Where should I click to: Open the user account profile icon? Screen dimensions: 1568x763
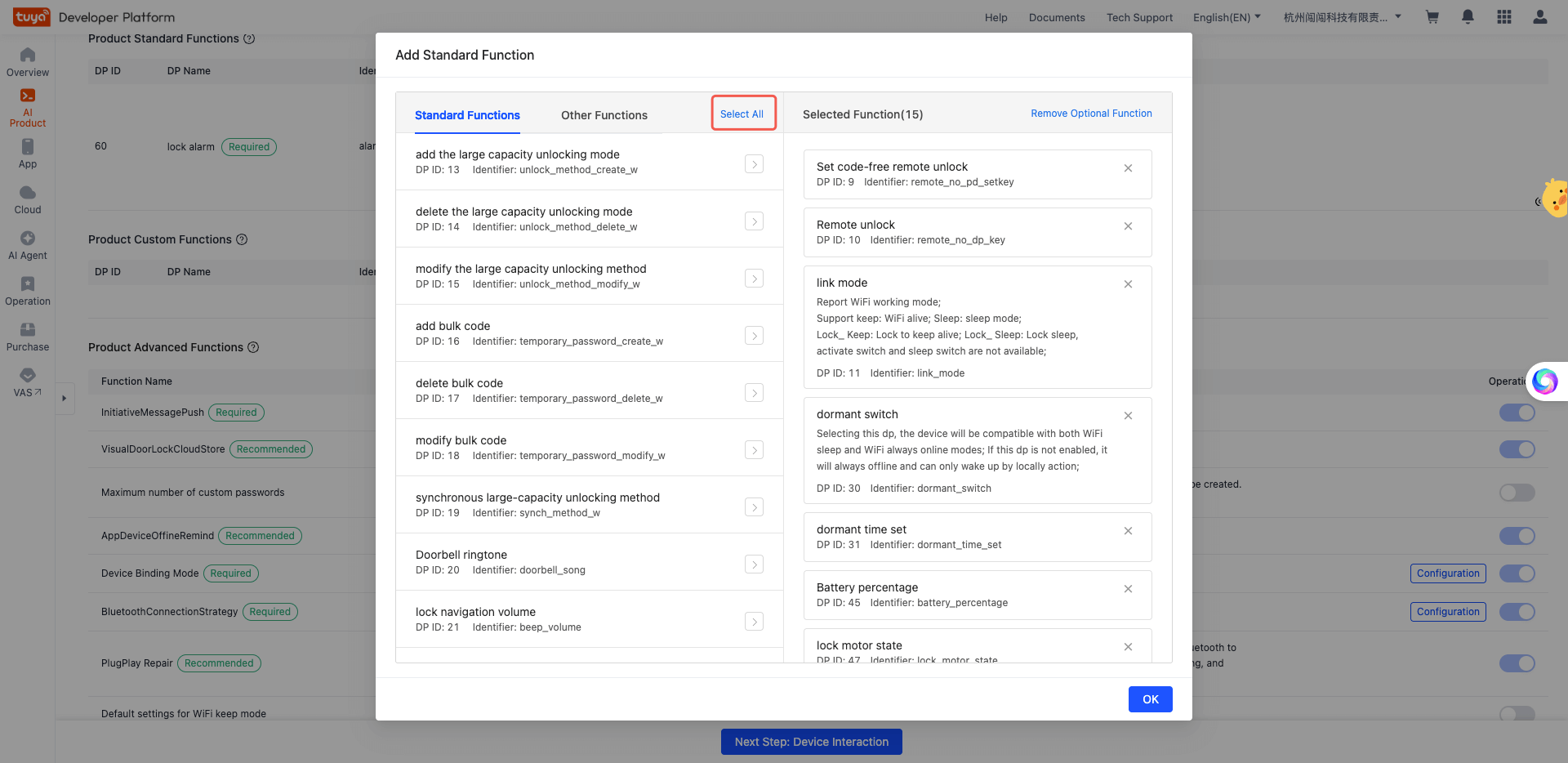tap(1539, 17)
